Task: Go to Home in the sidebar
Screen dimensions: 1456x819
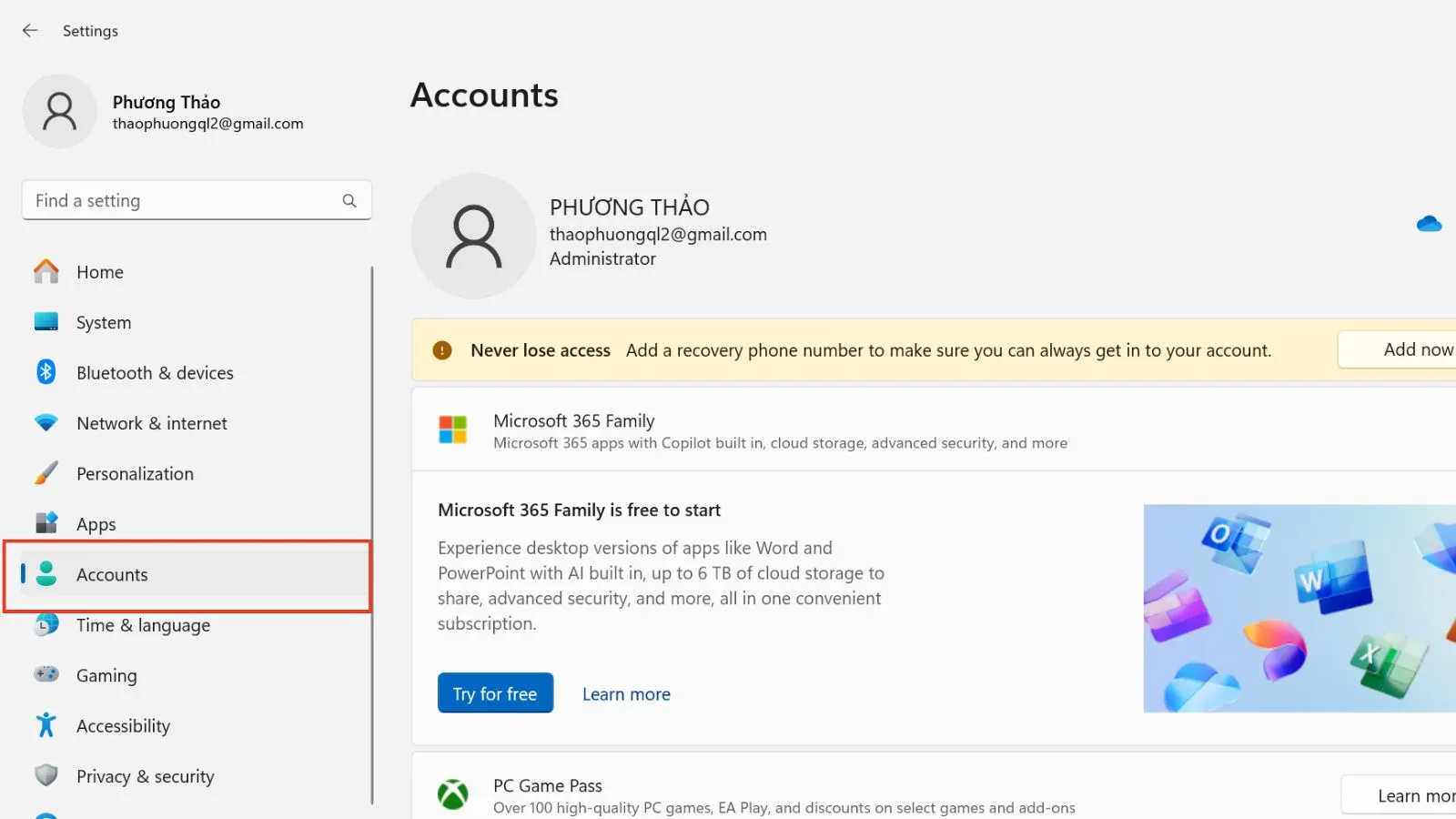Action: click(x=100, y=271)
